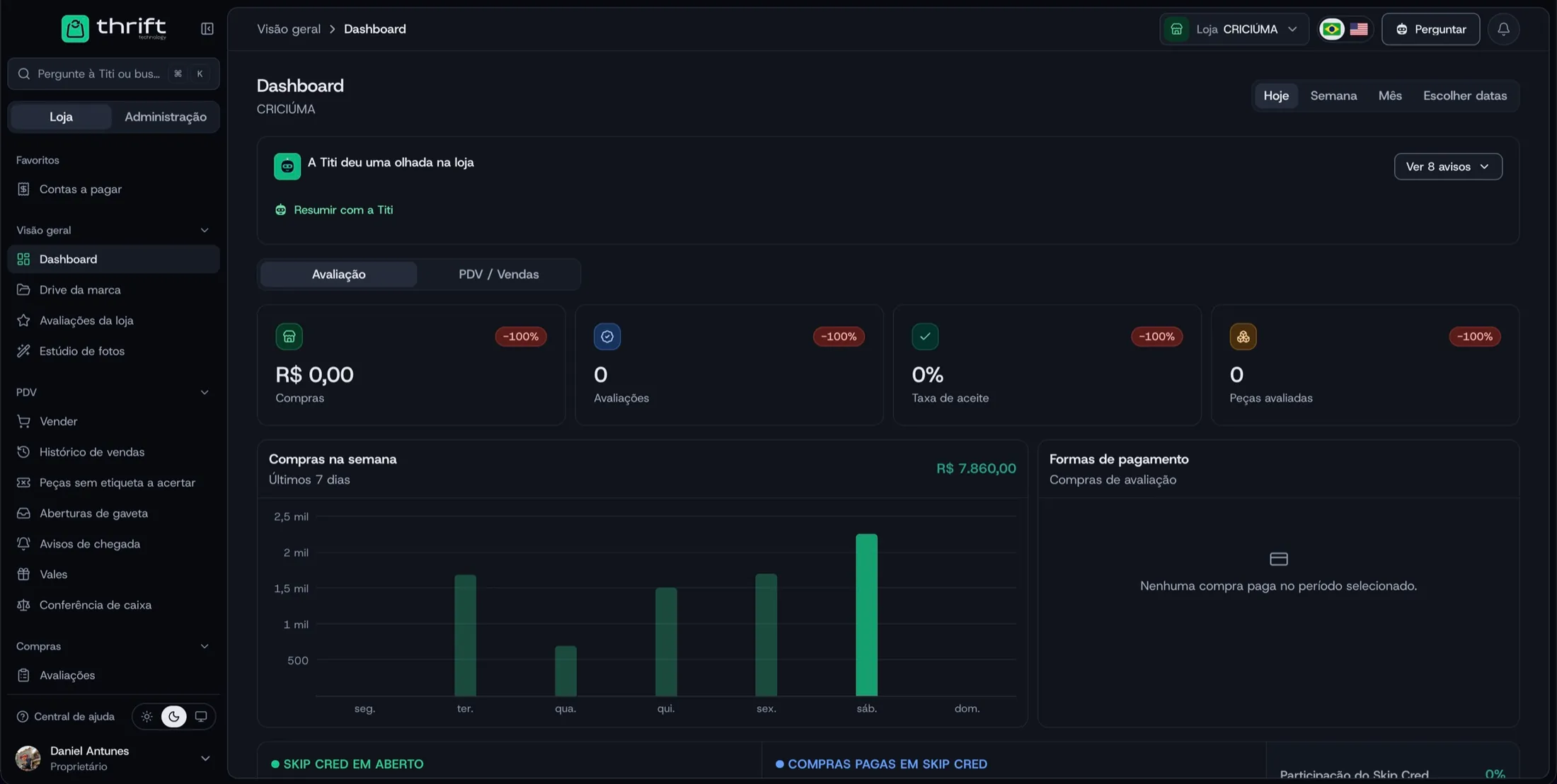Expand the Ver 8 avisos dropdown
Screen dimensions: 1557x784
[1448, 167]
